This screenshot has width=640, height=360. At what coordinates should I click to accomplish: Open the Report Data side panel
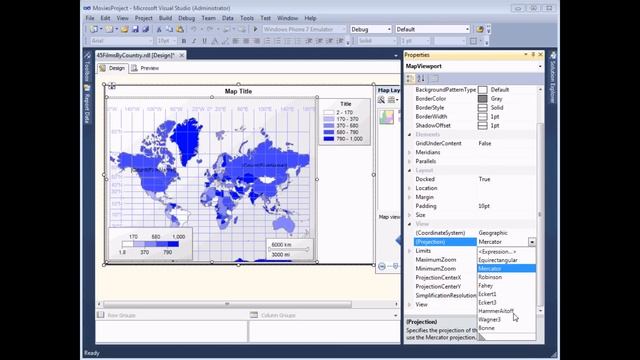coord(87,104)
